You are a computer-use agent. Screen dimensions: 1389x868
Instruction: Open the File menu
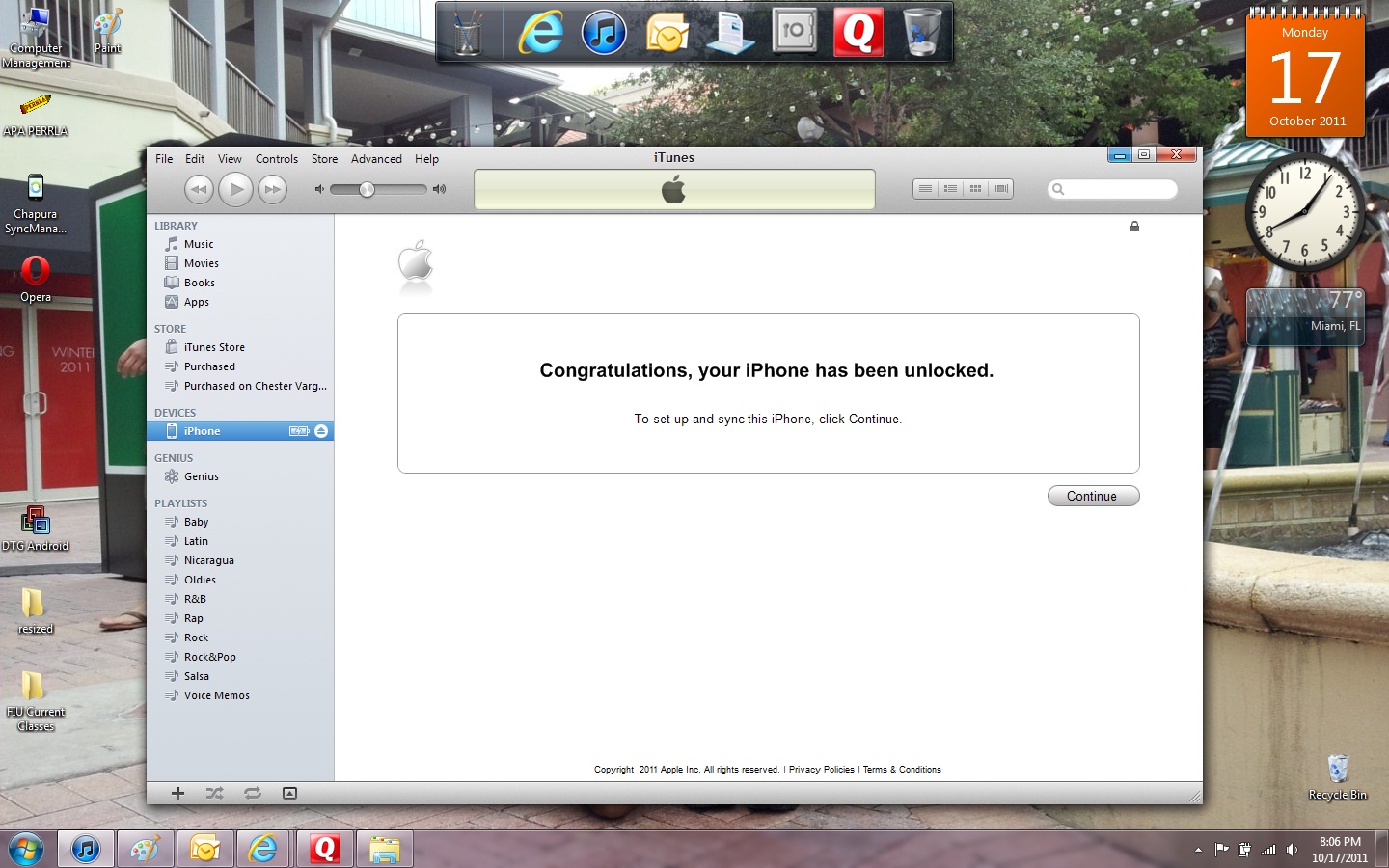tap(164, 159)
